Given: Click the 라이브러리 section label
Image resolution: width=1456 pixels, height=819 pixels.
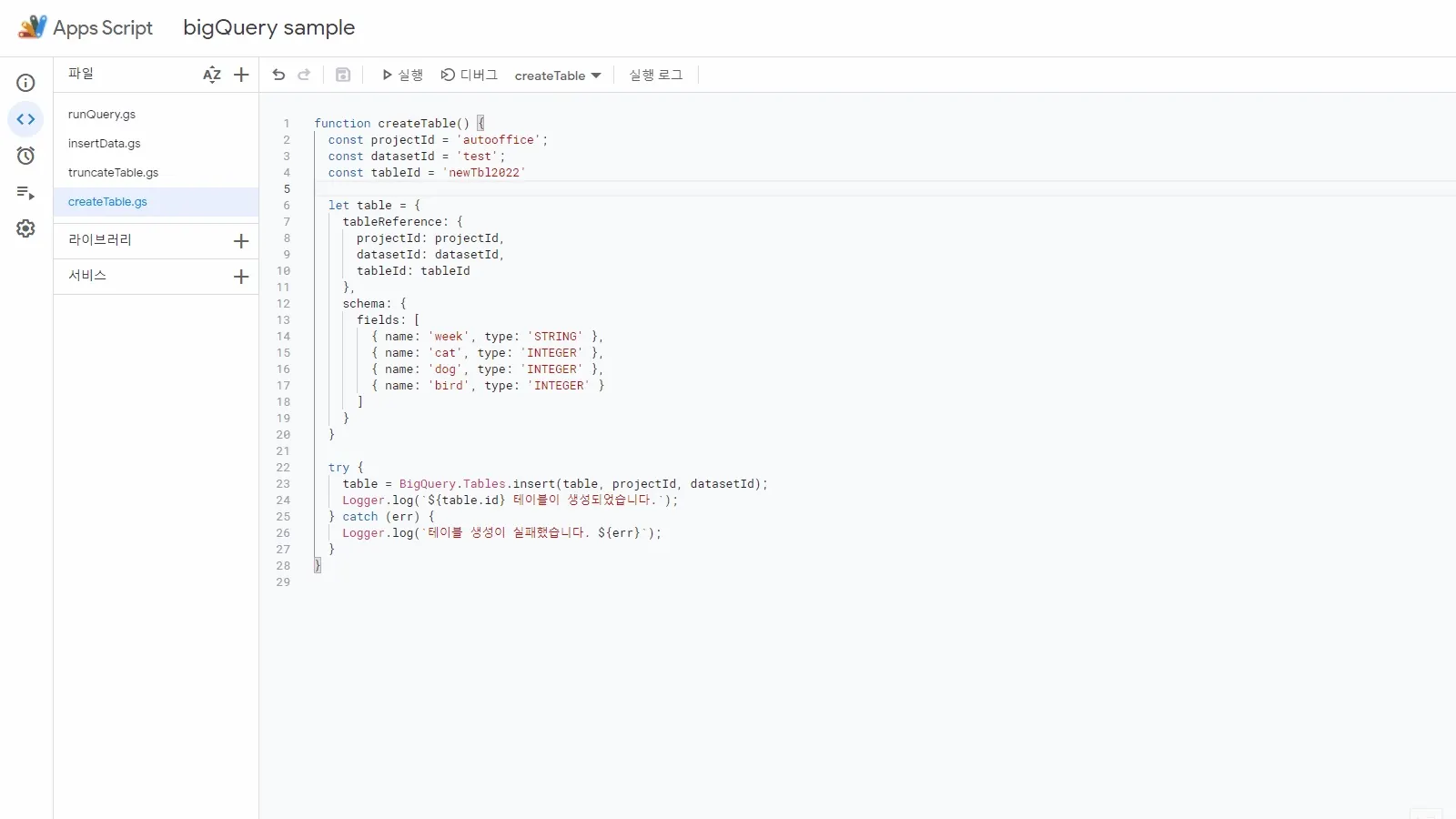Looking at the screenshot, I should pyautogui.click(x=100, y=240).
